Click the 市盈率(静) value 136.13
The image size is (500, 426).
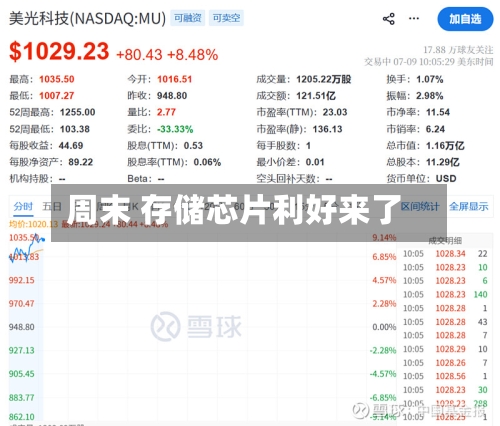[328, 129]
